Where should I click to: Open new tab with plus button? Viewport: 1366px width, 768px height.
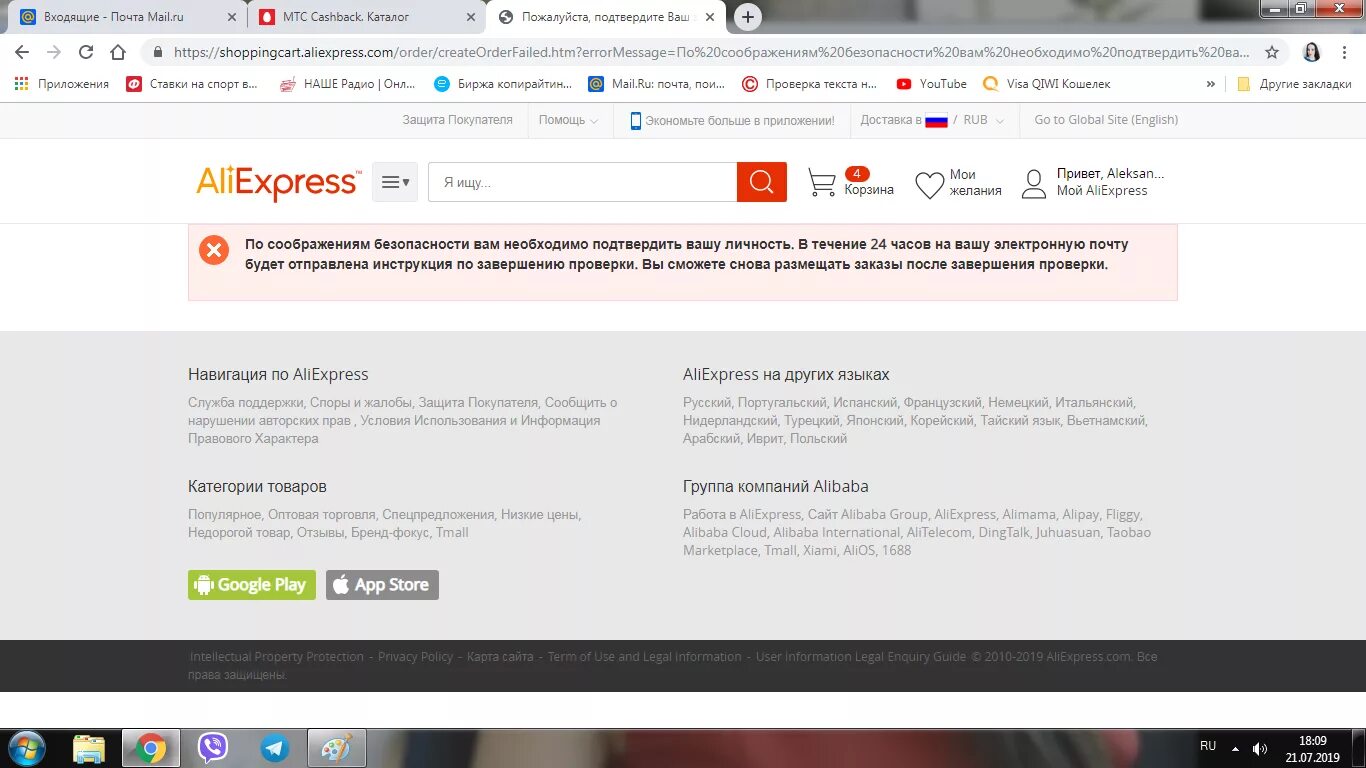pos(747,17)
